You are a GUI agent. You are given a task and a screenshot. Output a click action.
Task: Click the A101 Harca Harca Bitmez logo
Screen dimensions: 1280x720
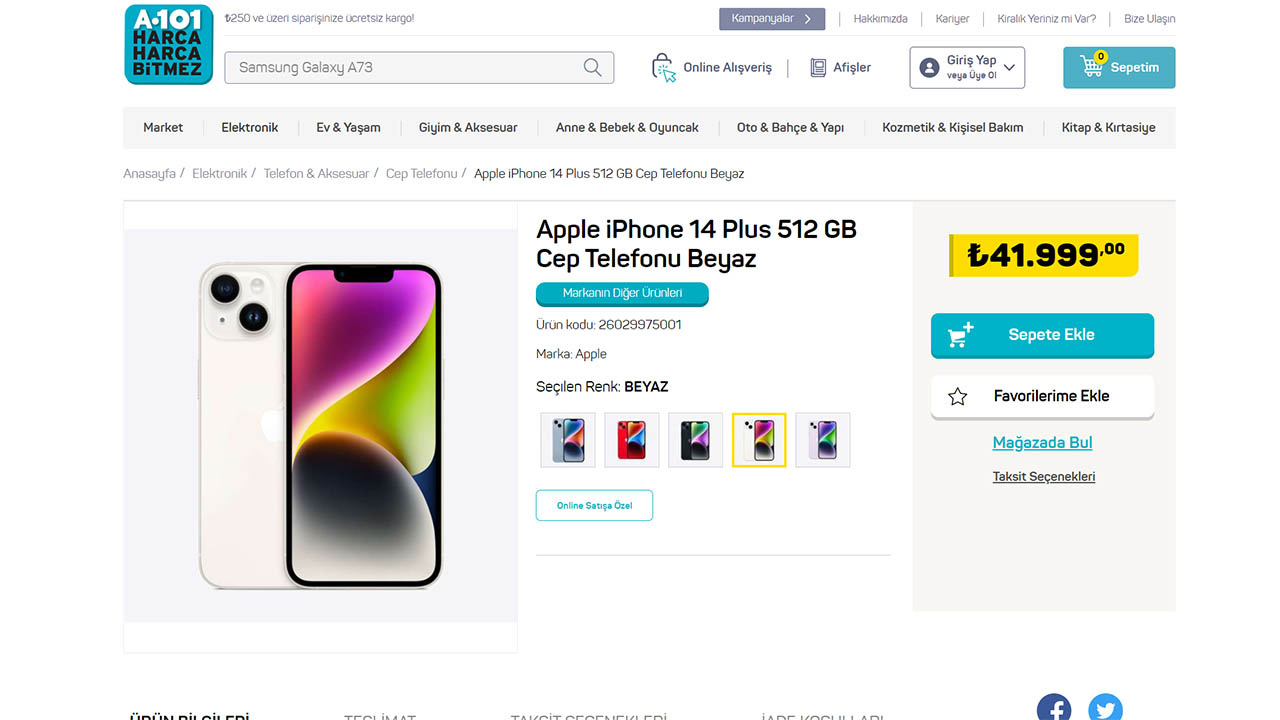tap(168, 44)
